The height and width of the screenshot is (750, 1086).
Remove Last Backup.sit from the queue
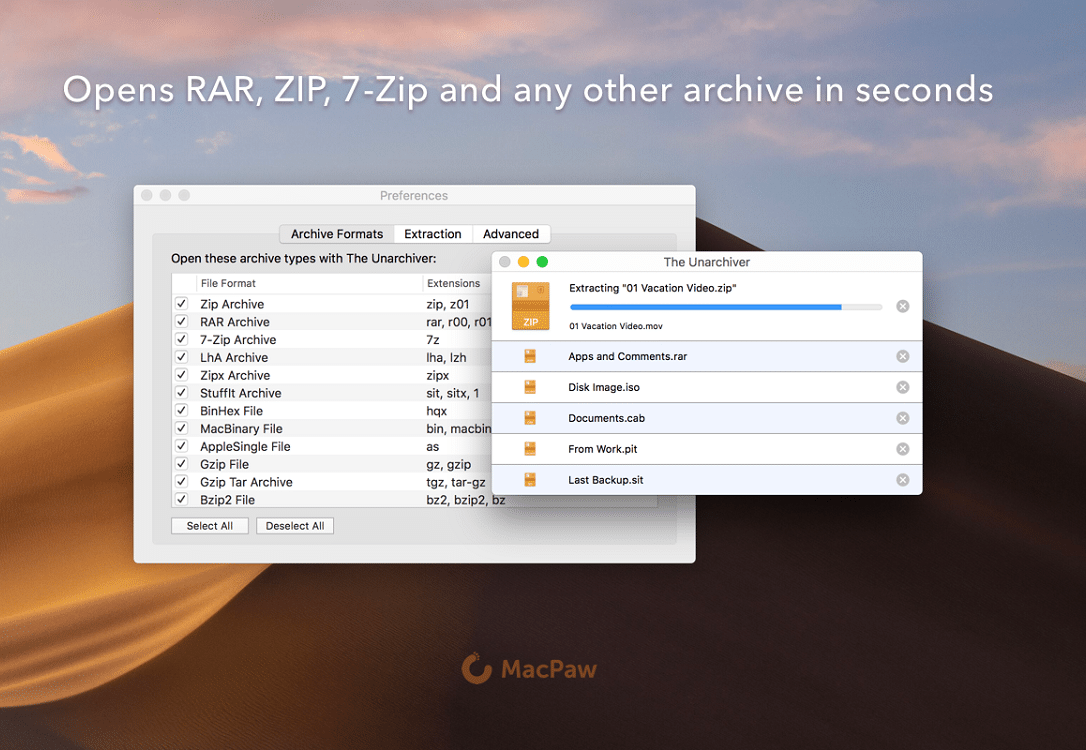[903, 480]
